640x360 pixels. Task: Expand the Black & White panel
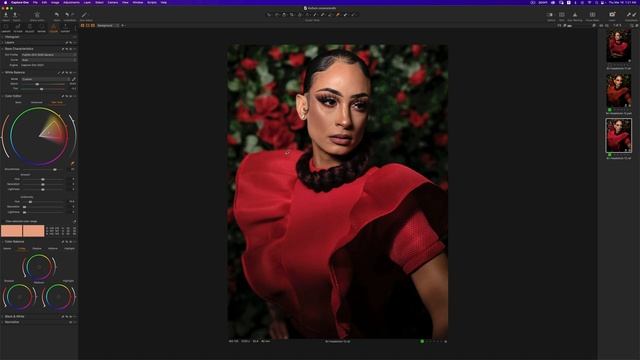pyautogui.click(x=14, y=316)
